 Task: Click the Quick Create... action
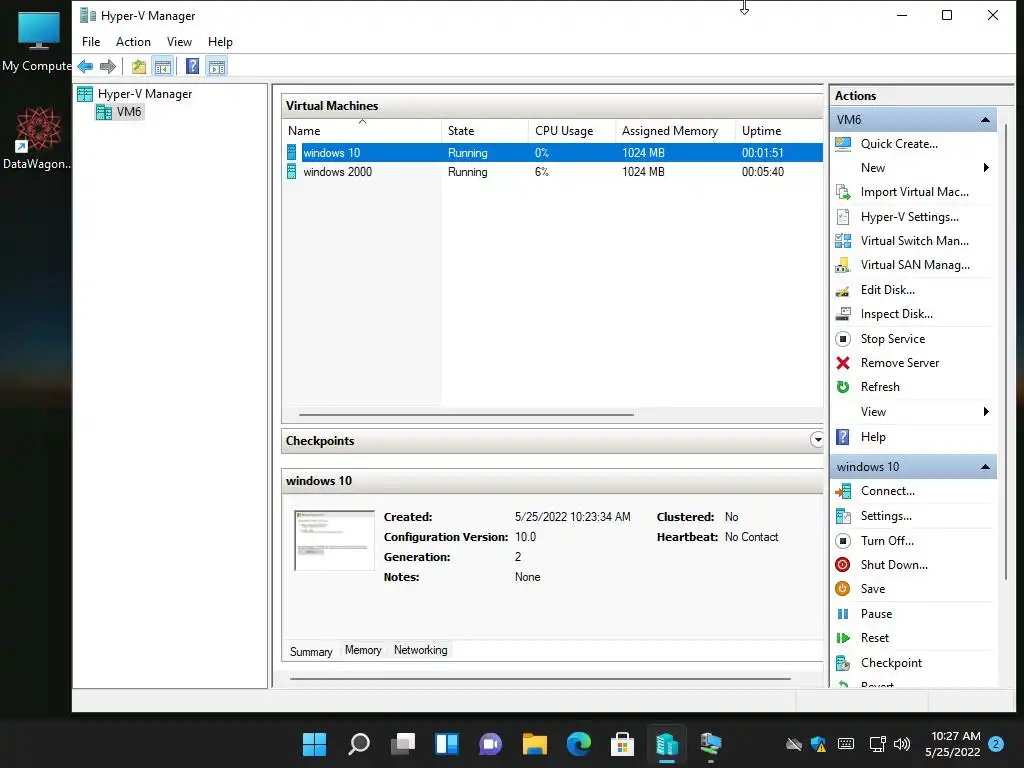pyautogui.click(x=899, y=144)
